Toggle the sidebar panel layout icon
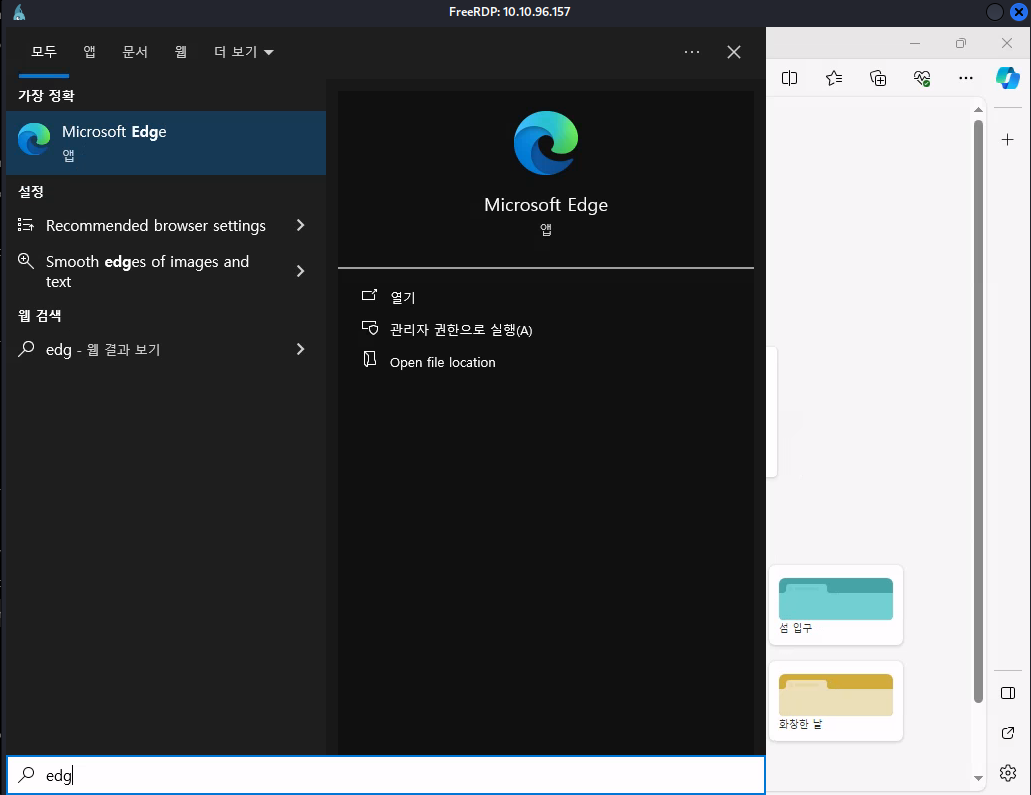Image resolution: width=1031 pixels, height=795 pixels. tap(1008, 693)
